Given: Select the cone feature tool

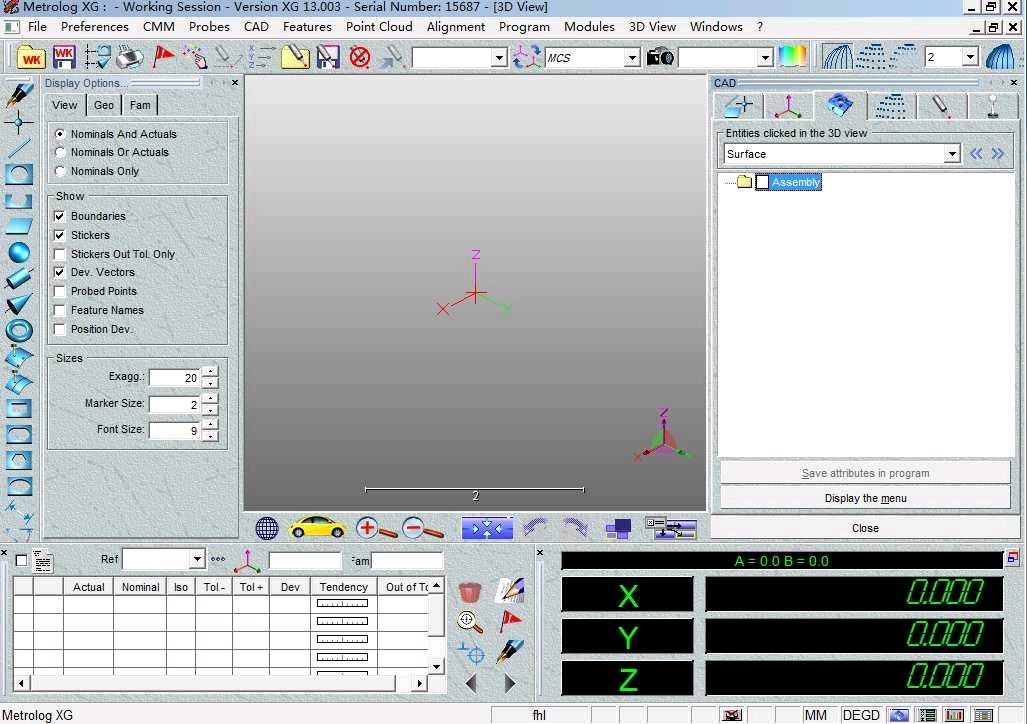Looking at the screenshot, I should point(18,304).
